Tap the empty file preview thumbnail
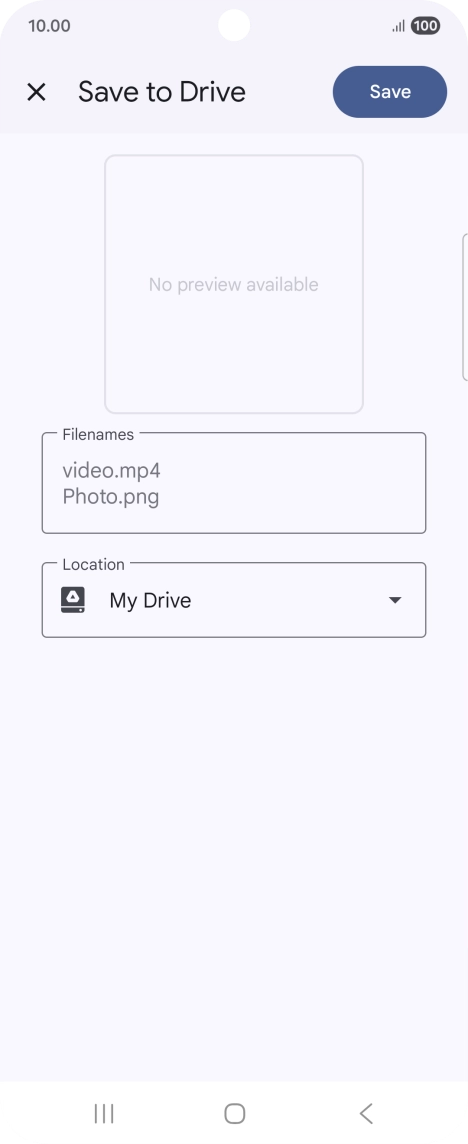This screenshot has height=1144, width=468. (x=234, y=284)
